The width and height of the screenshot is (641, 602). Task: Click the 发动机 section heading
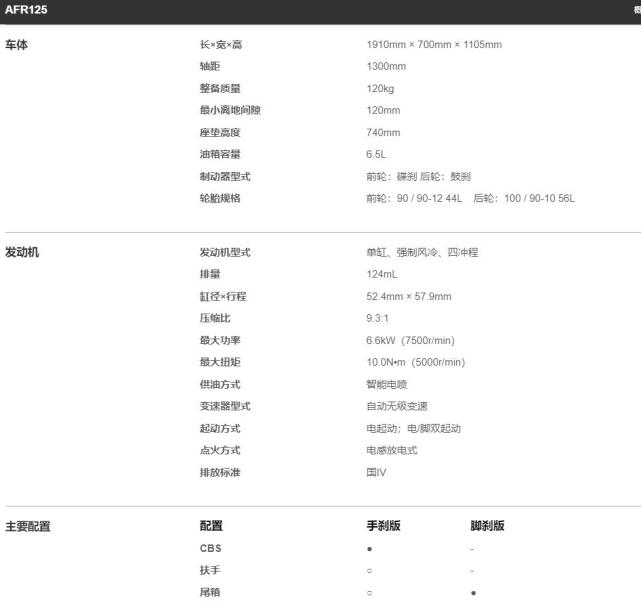pos(23,253)
